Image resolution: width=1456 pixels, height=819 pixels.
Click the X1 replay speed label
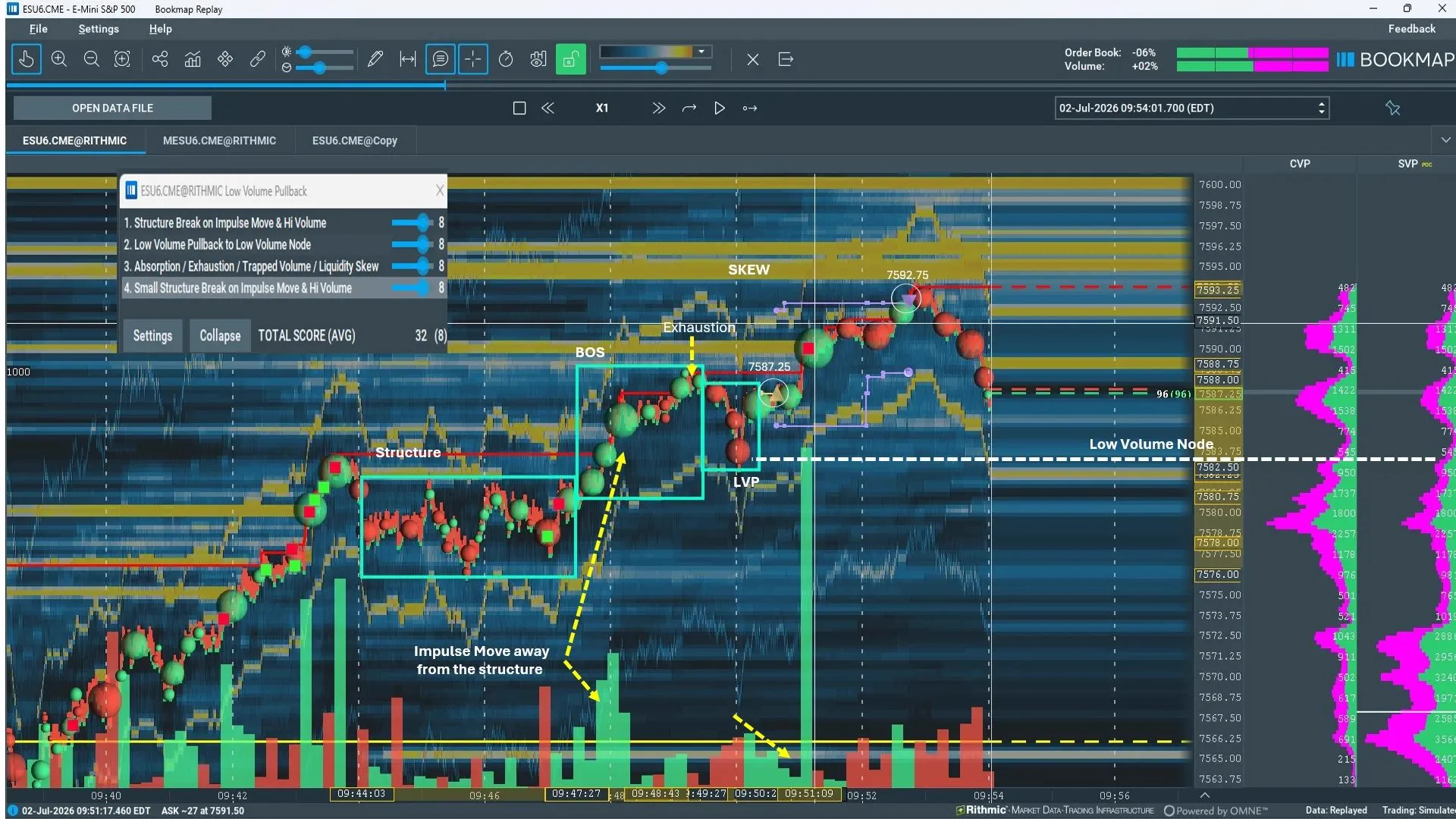pos(602,108)
